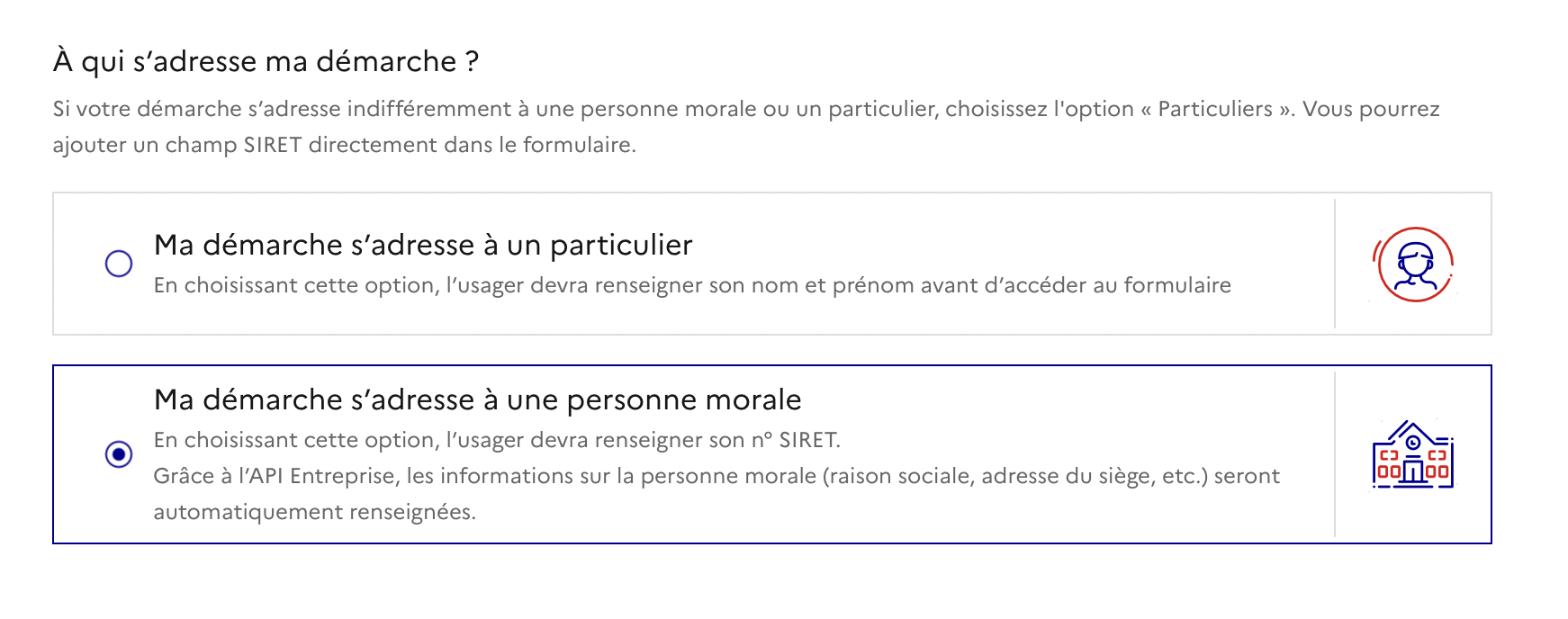Click the "renseigner son n° SIRET" description line
1568x619 pixels.
pos(496,440)
